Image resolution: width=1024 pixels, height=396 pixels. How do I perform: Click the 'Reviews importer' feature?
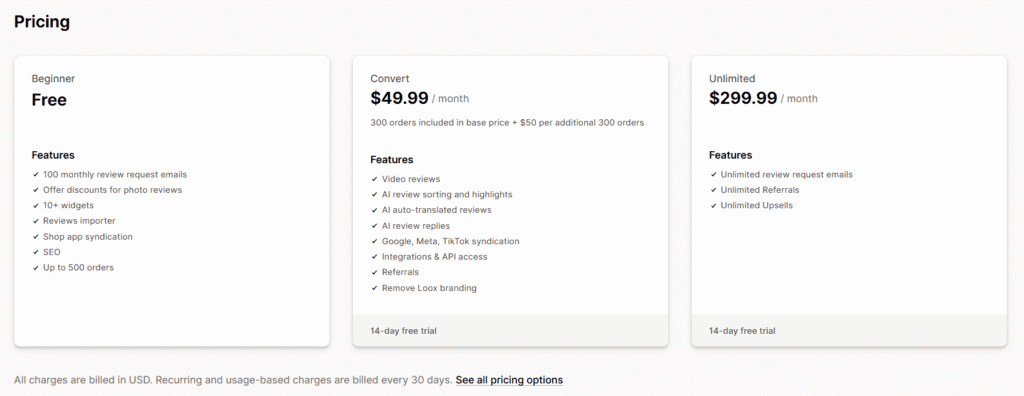click(x=79, y=221)
